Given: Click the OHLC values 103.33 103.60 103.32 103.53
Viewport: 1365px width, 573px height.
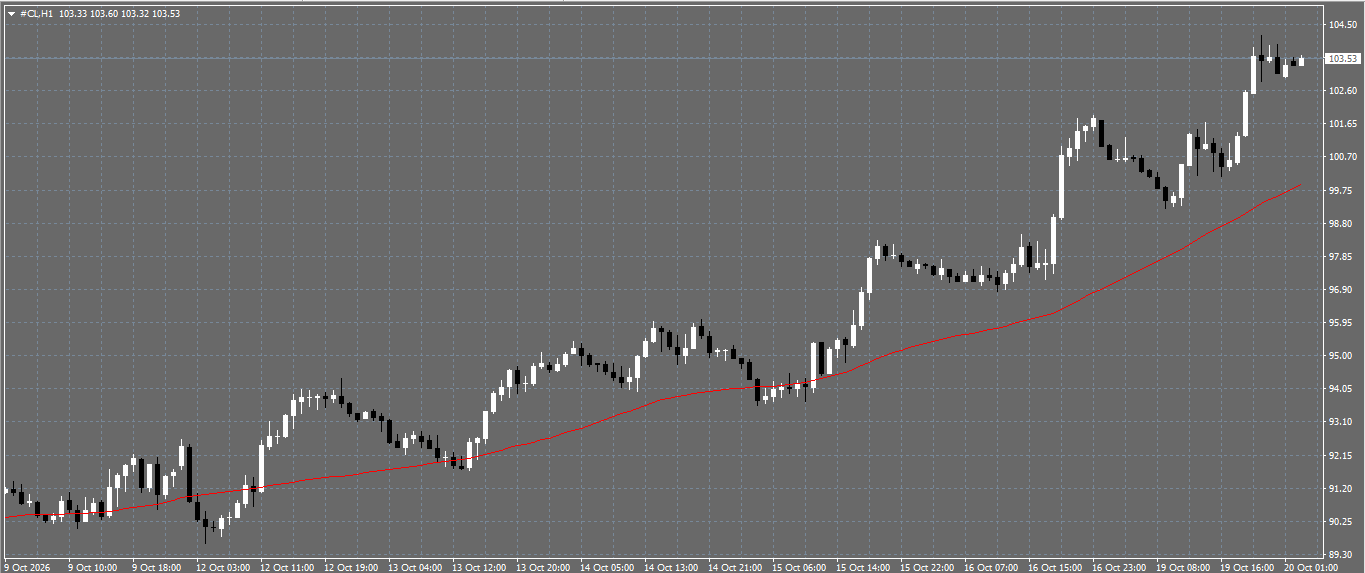Looking at the screenshot, I should tap(120, 14).
